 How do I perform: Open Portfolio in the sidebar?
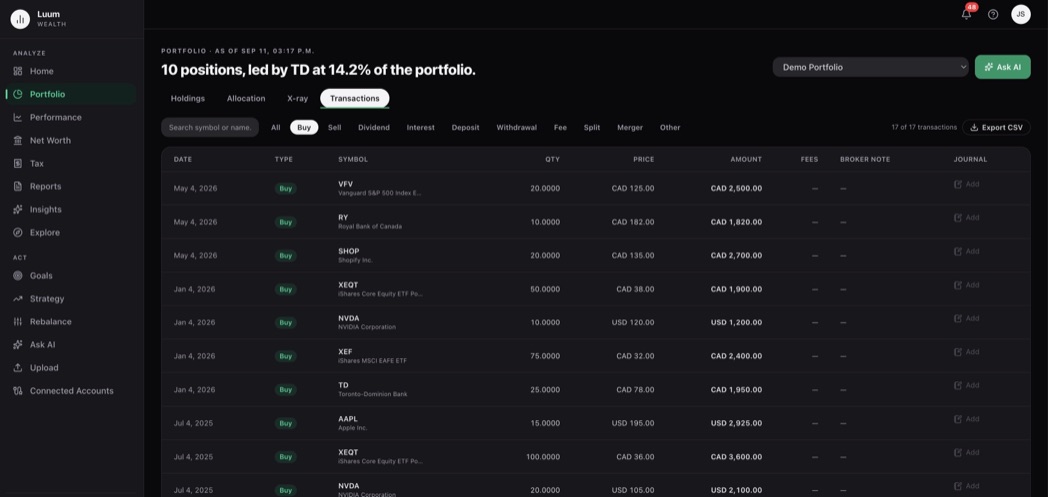point(70,94)
